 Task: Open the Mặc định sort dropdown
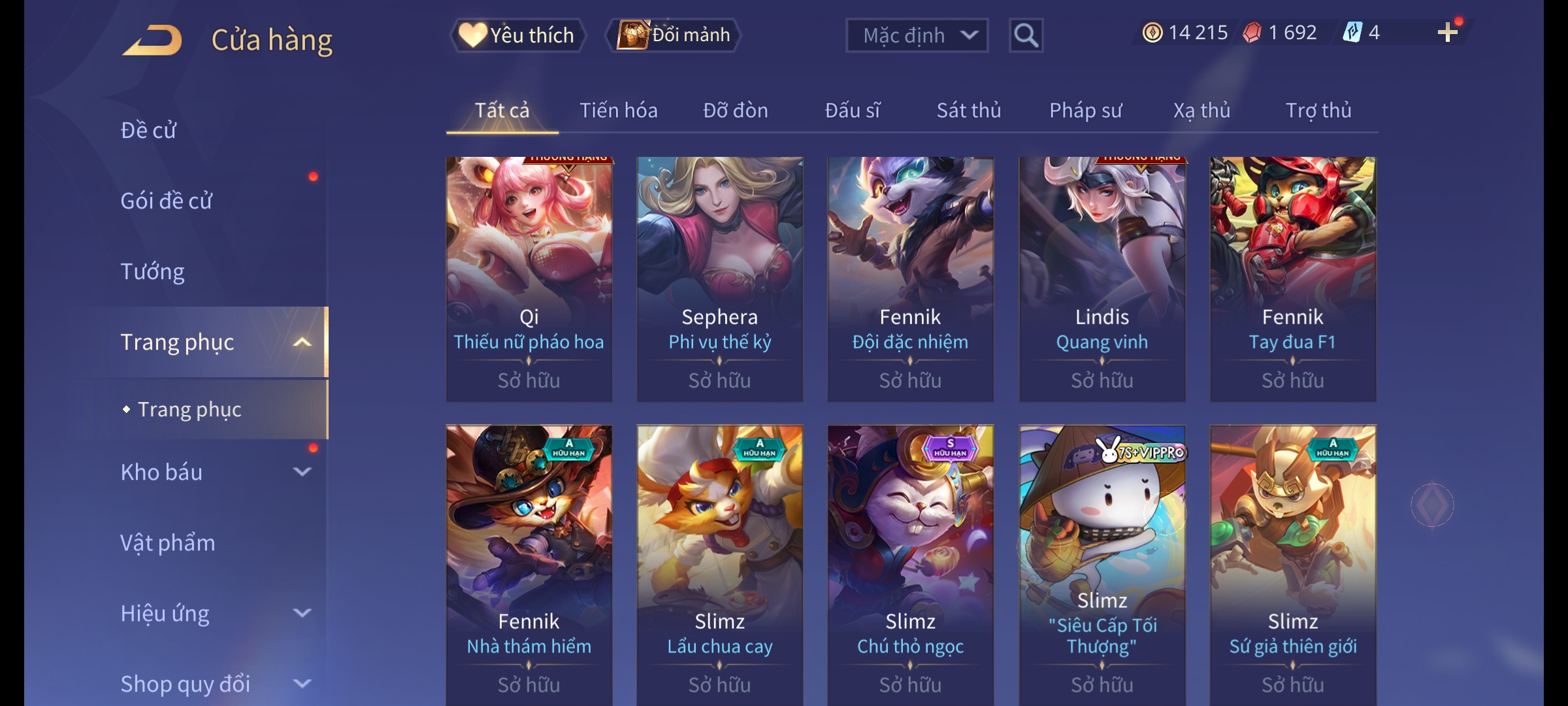click(917, 35)
